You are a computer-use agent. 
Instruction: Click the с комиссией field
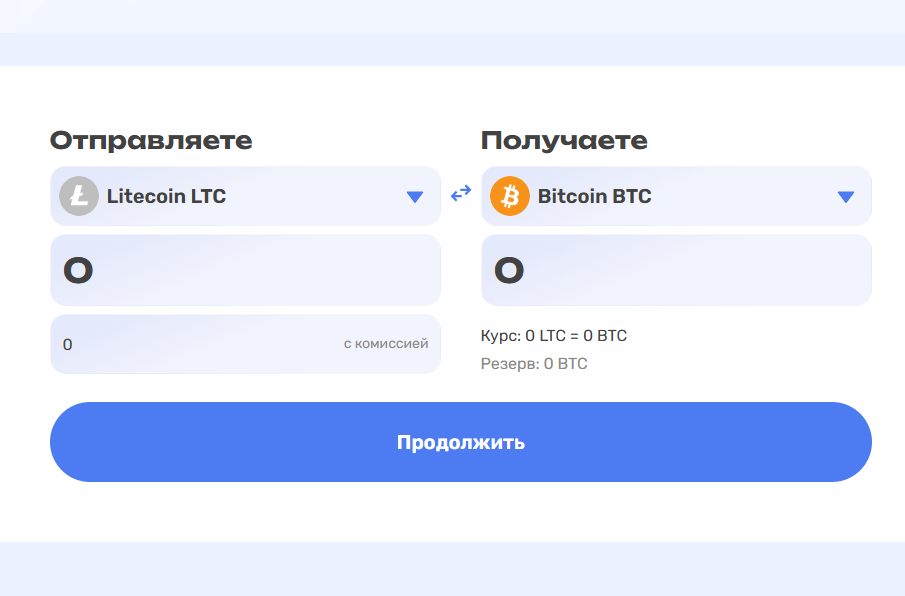pyautogui.click(x=245, y=343)
